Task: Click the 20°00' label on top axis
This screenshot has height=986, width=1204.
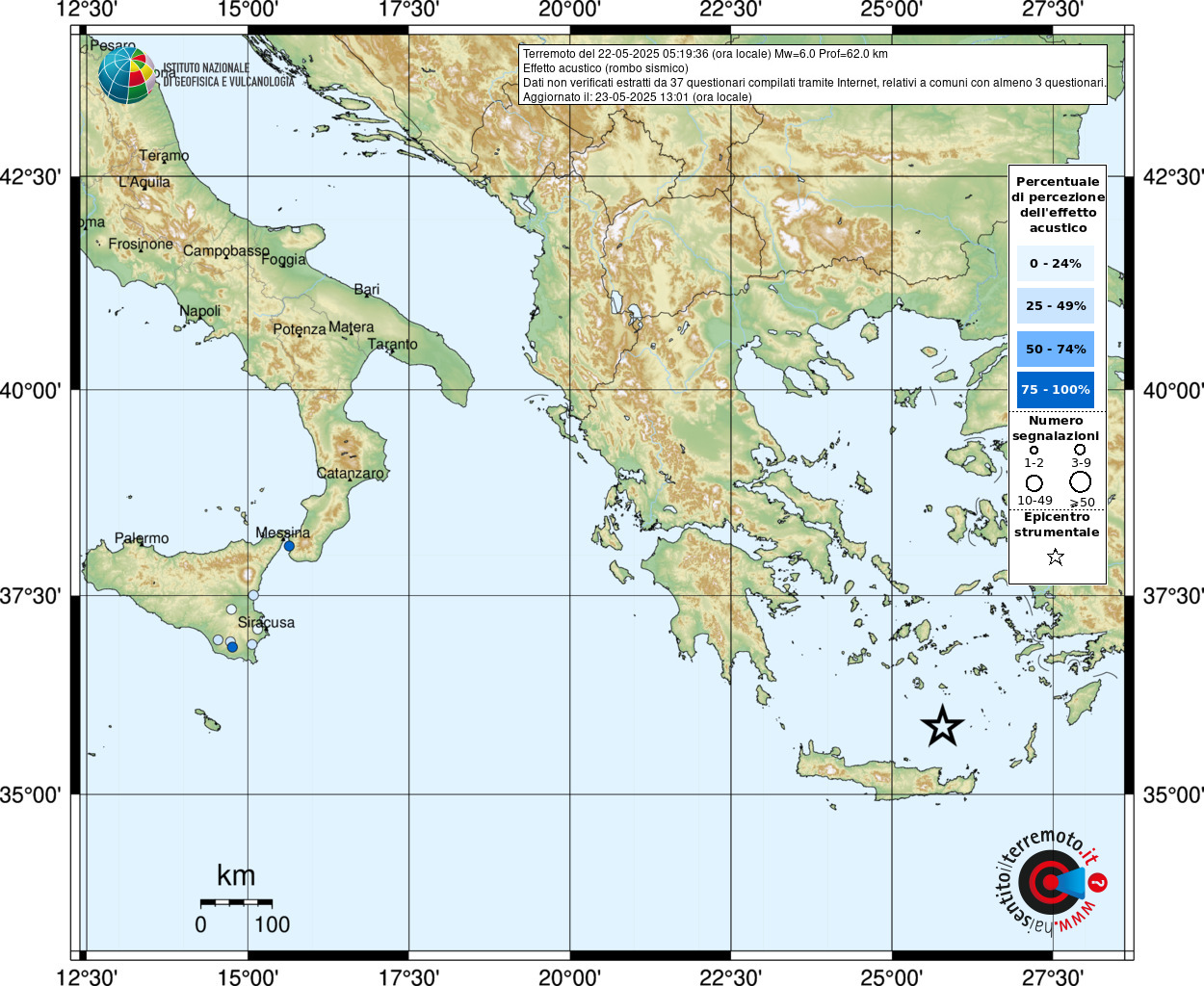Action: click(569, 10)
